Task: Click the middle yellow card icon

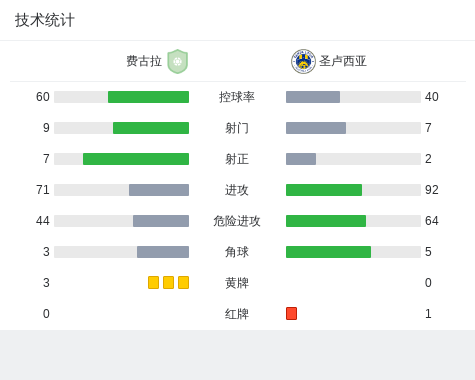Action: (168, 282)
